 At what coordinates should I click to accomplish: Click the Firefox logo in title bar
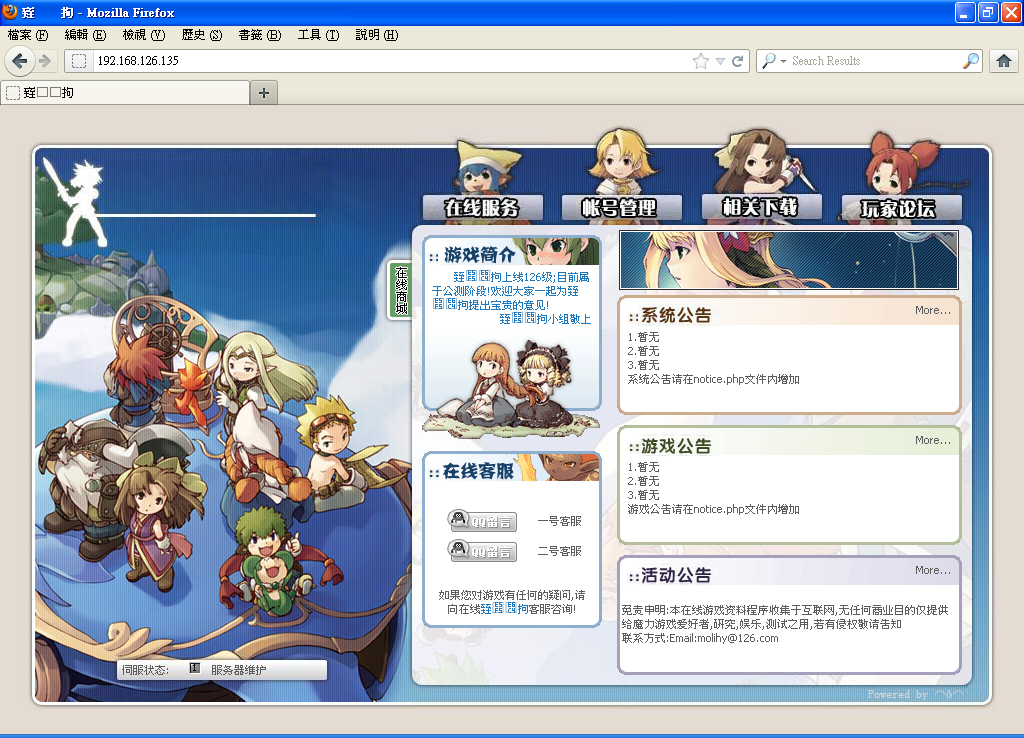pos(10,12)
